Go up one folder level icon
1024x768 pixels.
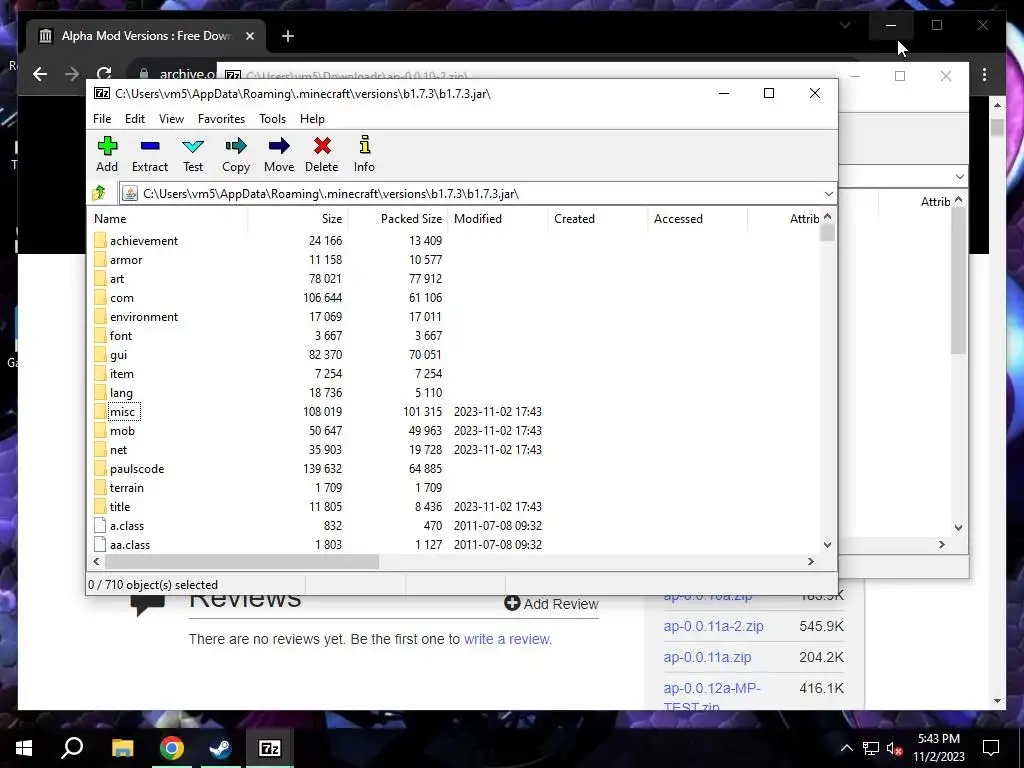(x=99, y=193)
